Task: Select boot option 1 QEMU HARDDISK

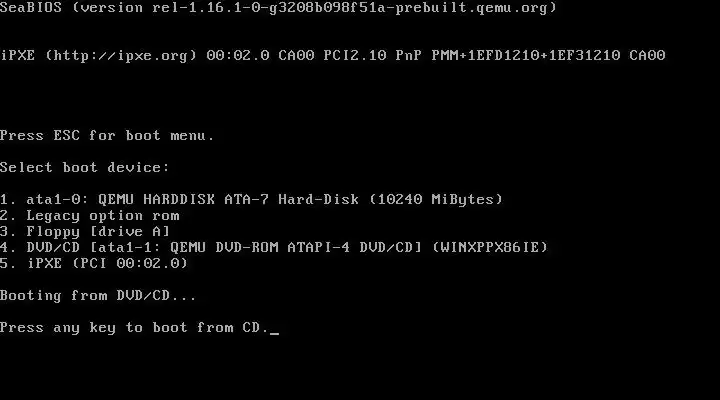Action: (x=252, y=199)
